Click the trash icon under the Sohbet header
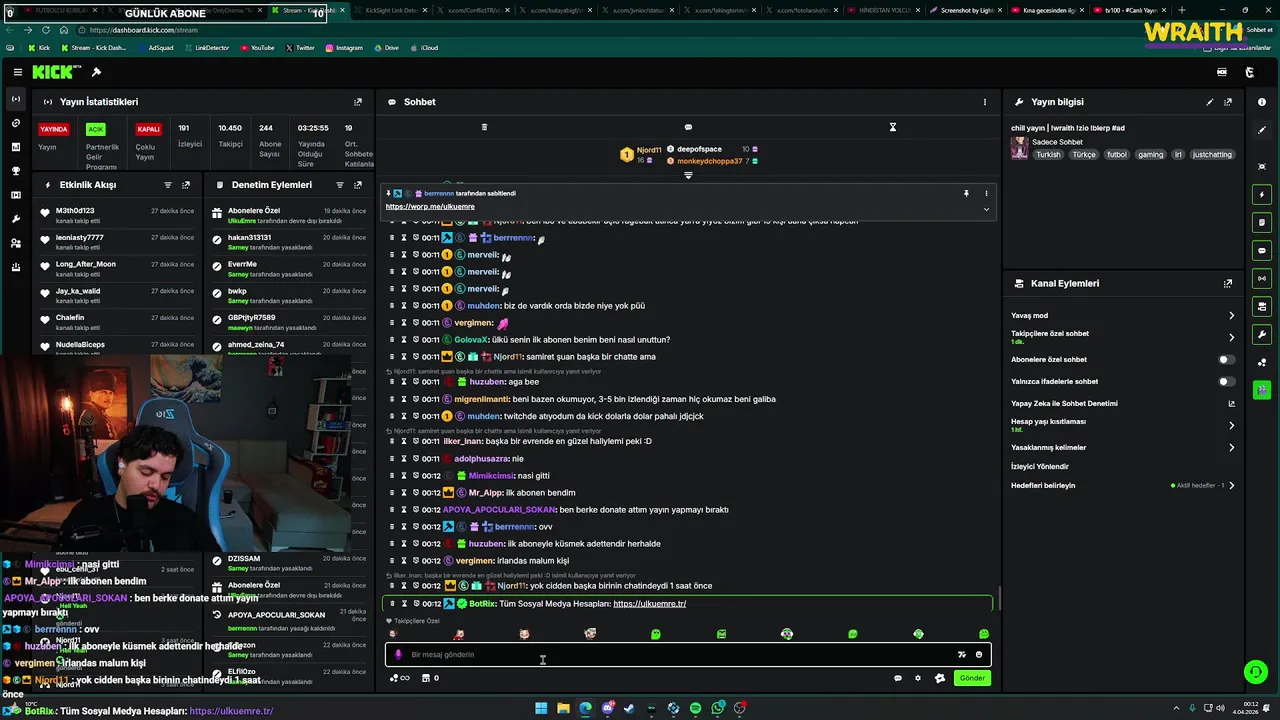 click(x=484, y=127)
